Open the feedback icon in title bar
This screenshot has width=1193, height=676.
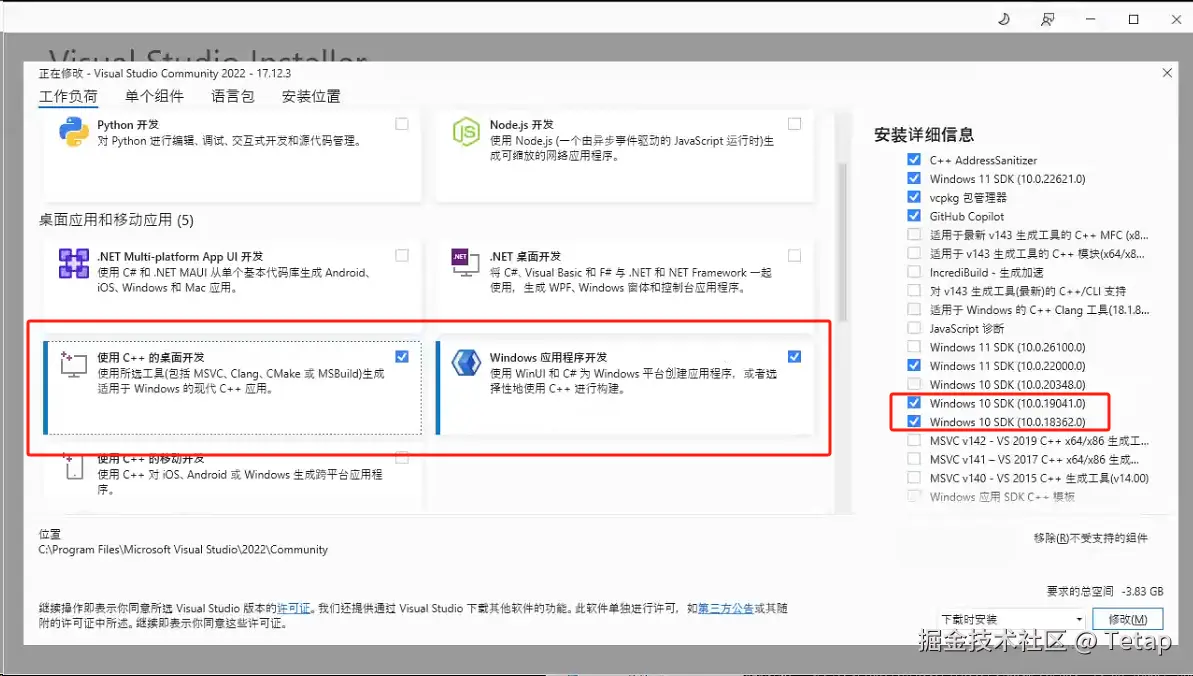click(1048, 19)
